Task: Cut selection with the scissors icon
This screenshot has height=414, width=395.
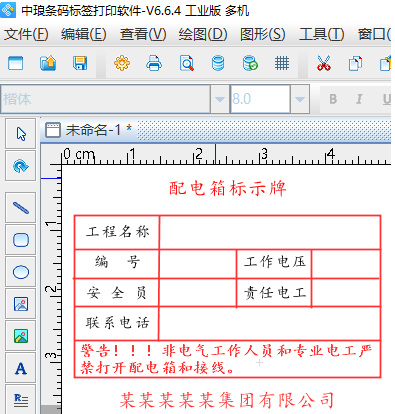Action: pyautogui.click(x=323, y=63)
